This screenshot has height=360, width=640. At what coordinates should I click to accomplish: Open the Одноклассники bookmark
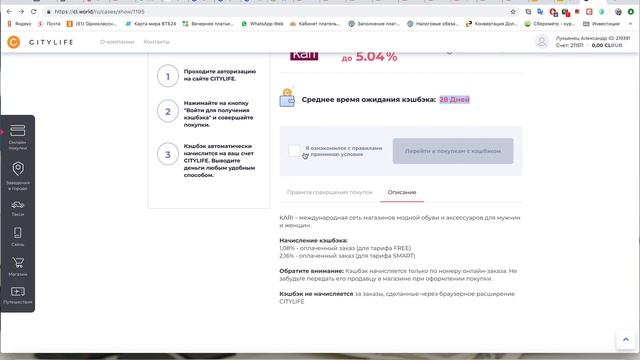click(92, 24)
